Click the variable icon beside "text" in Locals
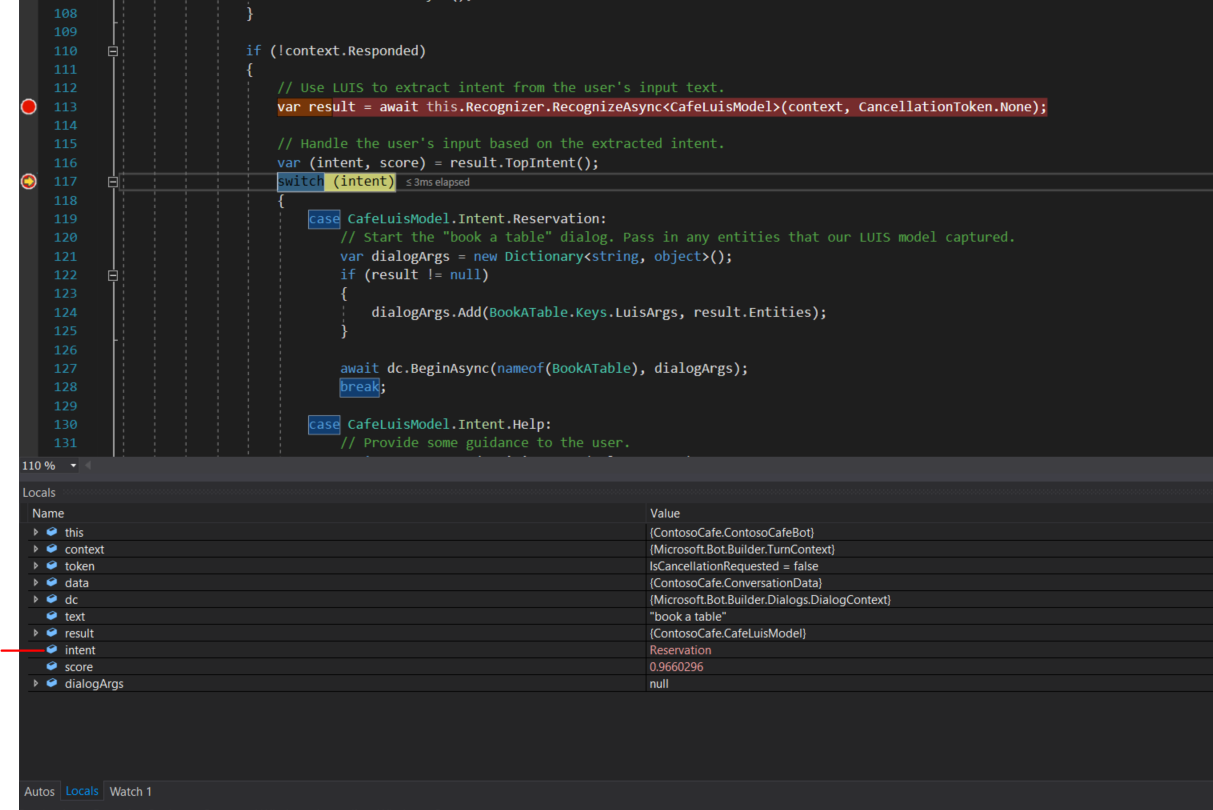Image resolution: width=1213 pixels, height=810 pixels. pyautogui.click(x=53, y=616)
